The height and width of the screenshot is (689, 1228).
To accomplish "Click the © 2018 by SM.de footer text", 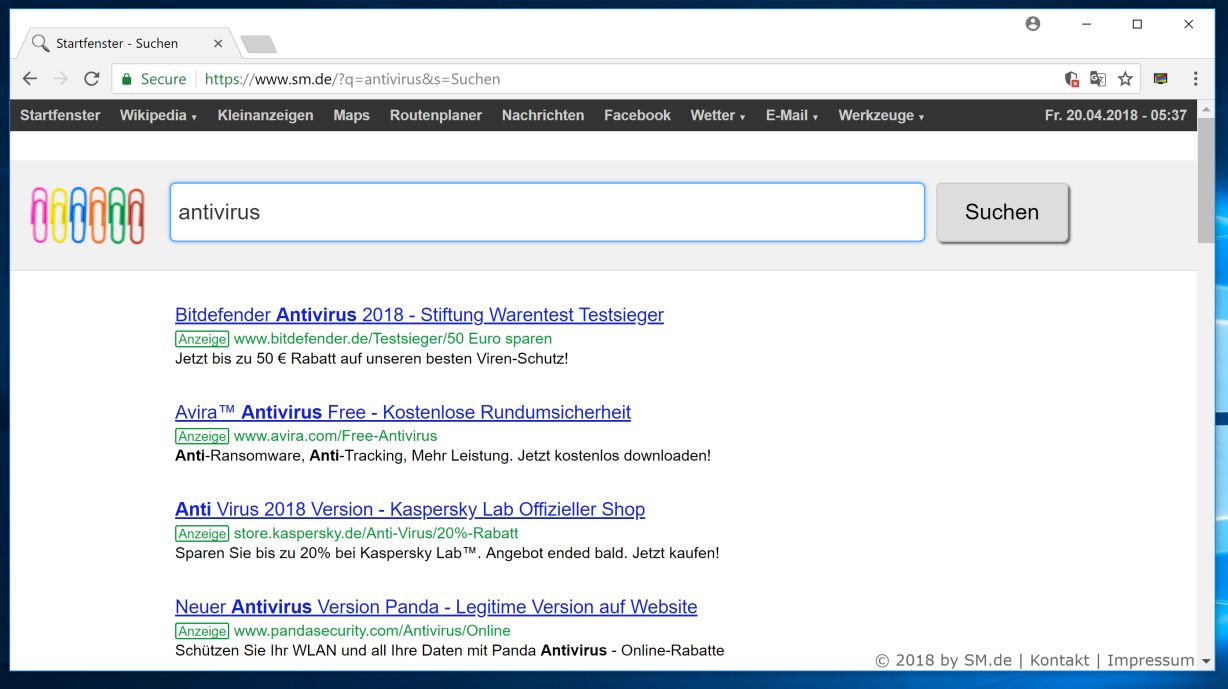I will tap(944, 660).
